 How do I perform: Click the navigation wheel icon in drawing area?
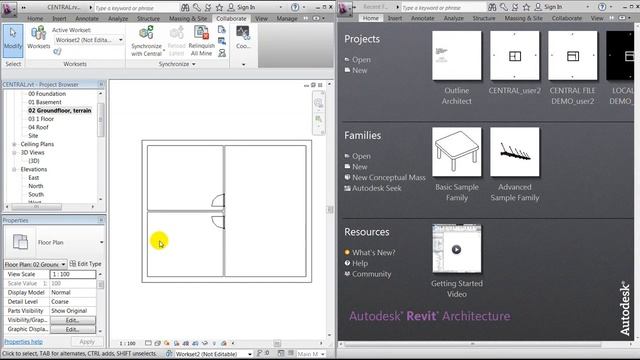click(318, 103)
